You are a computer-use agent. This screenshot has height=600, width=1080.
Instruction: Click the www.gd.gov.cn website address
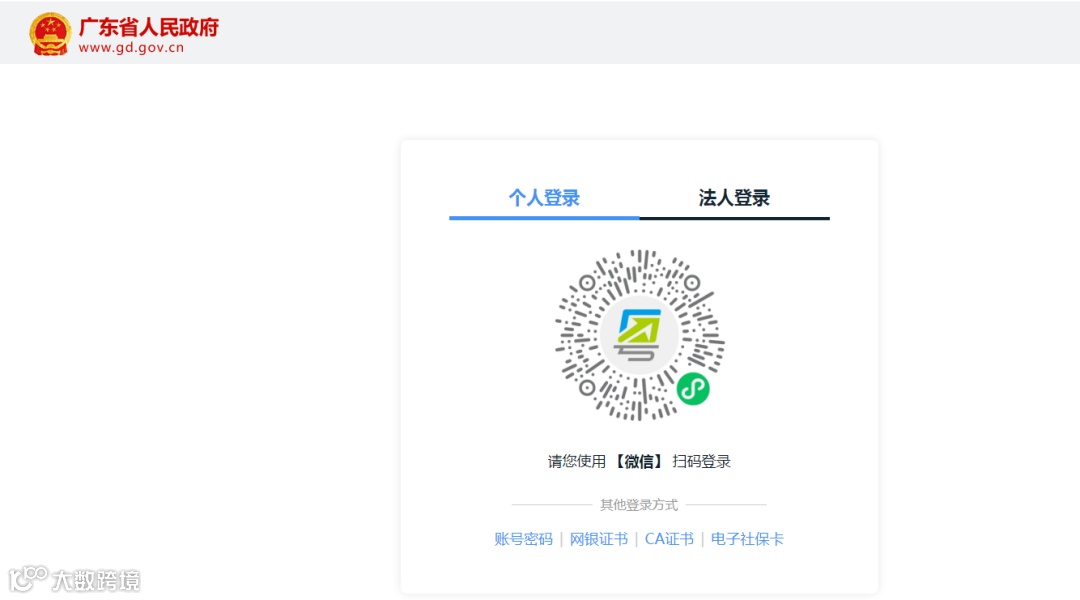131,48
